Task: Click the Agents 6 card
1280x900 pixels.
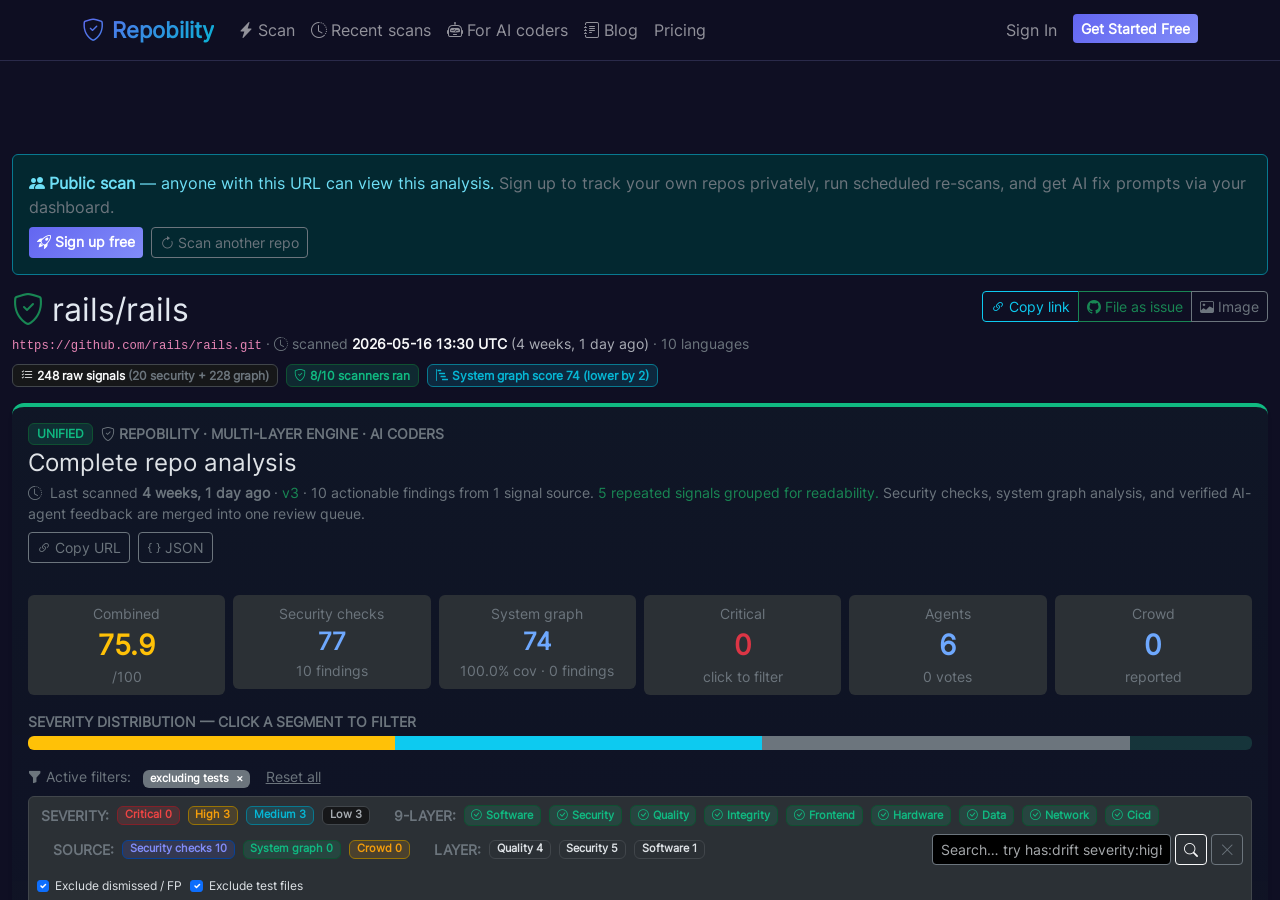Action: click(x=948, y=645)
